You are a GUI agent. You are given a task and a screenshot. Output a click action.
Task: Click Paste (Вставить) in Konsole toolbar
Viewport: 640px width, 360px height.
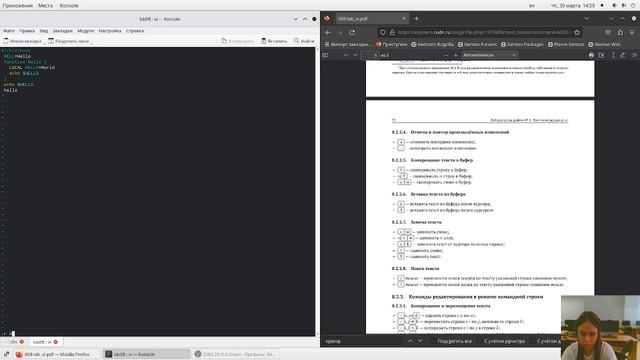tap(274, 41)
